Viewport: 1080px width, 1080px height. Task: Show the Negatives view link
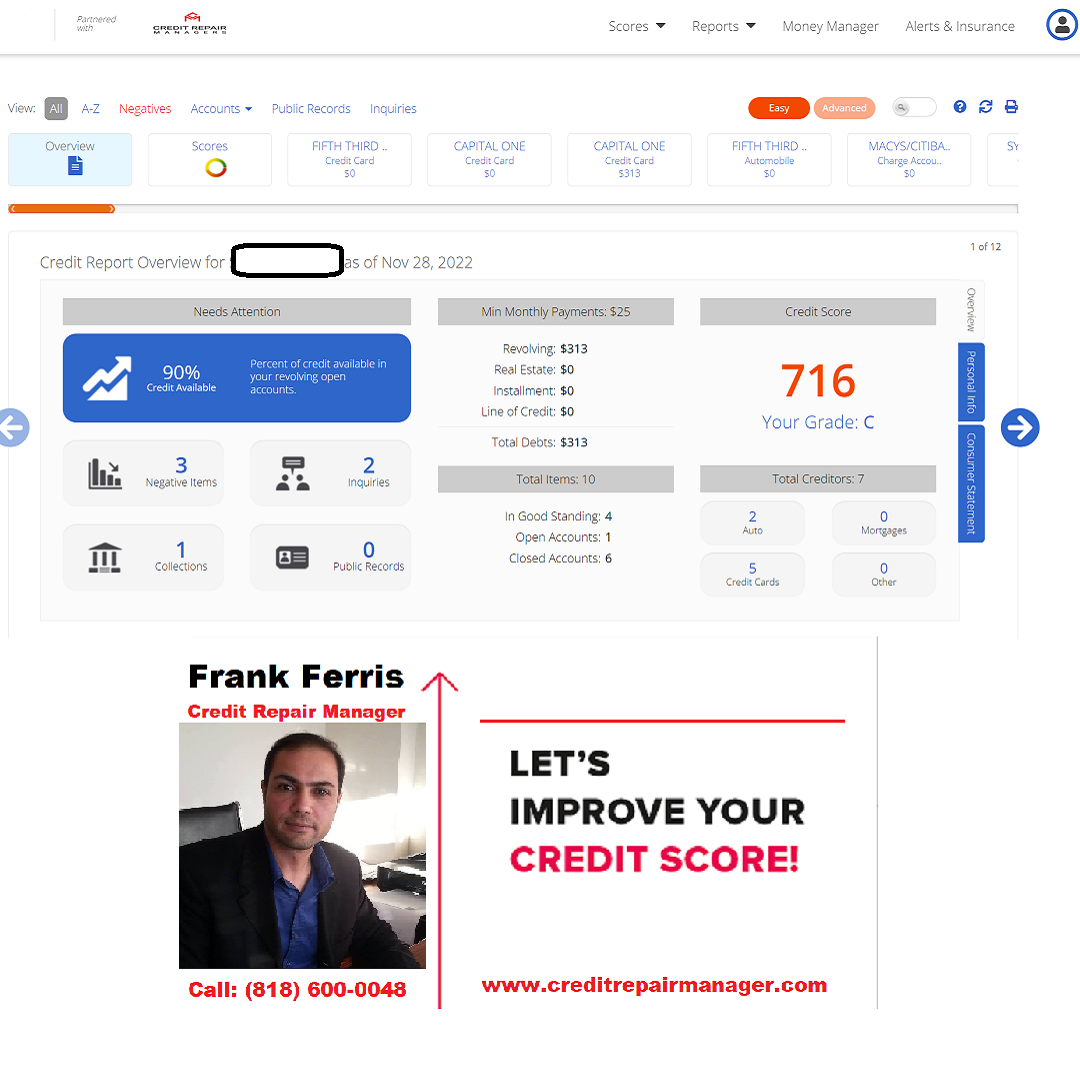[145, 109]
